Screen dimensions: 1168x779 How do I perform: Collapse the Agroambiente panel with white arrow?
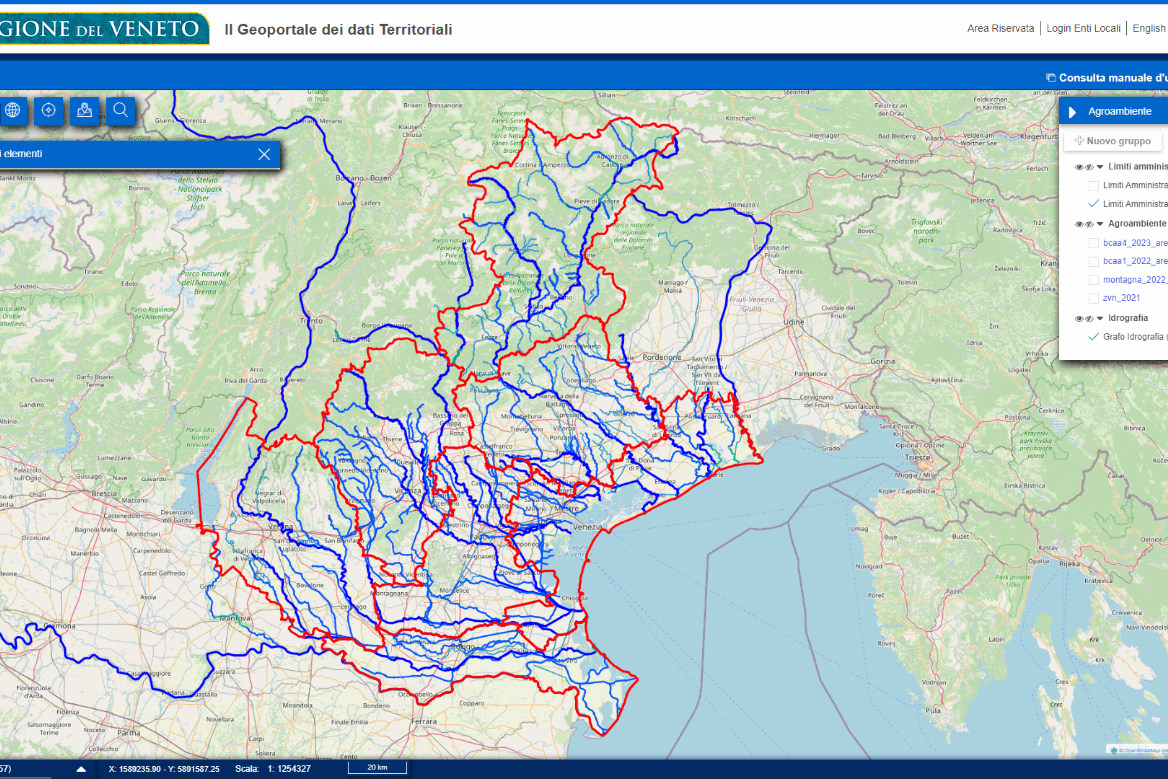[x=1072, y=112]
